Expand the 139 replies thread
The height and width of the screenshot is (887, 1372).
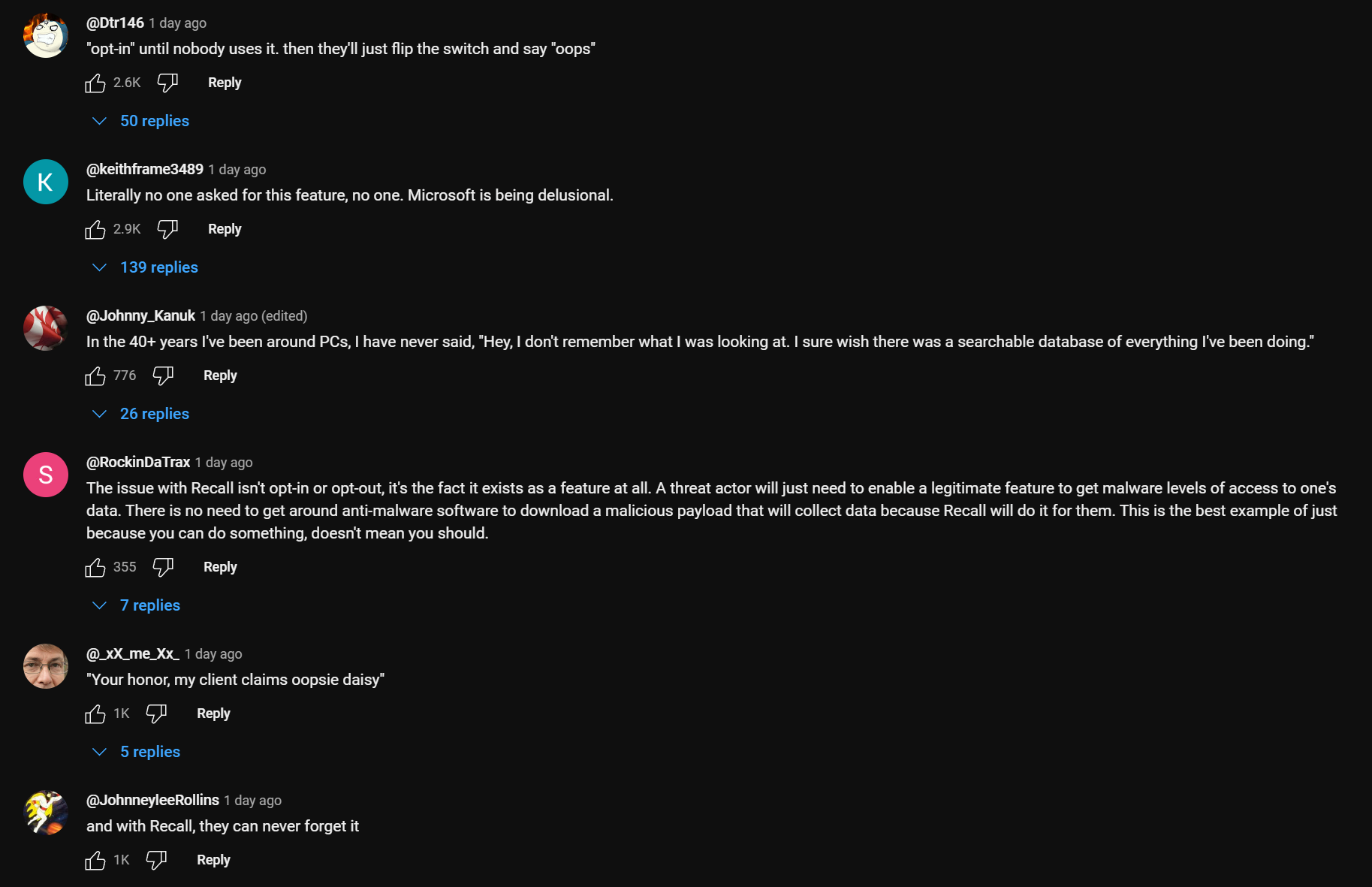158,267
